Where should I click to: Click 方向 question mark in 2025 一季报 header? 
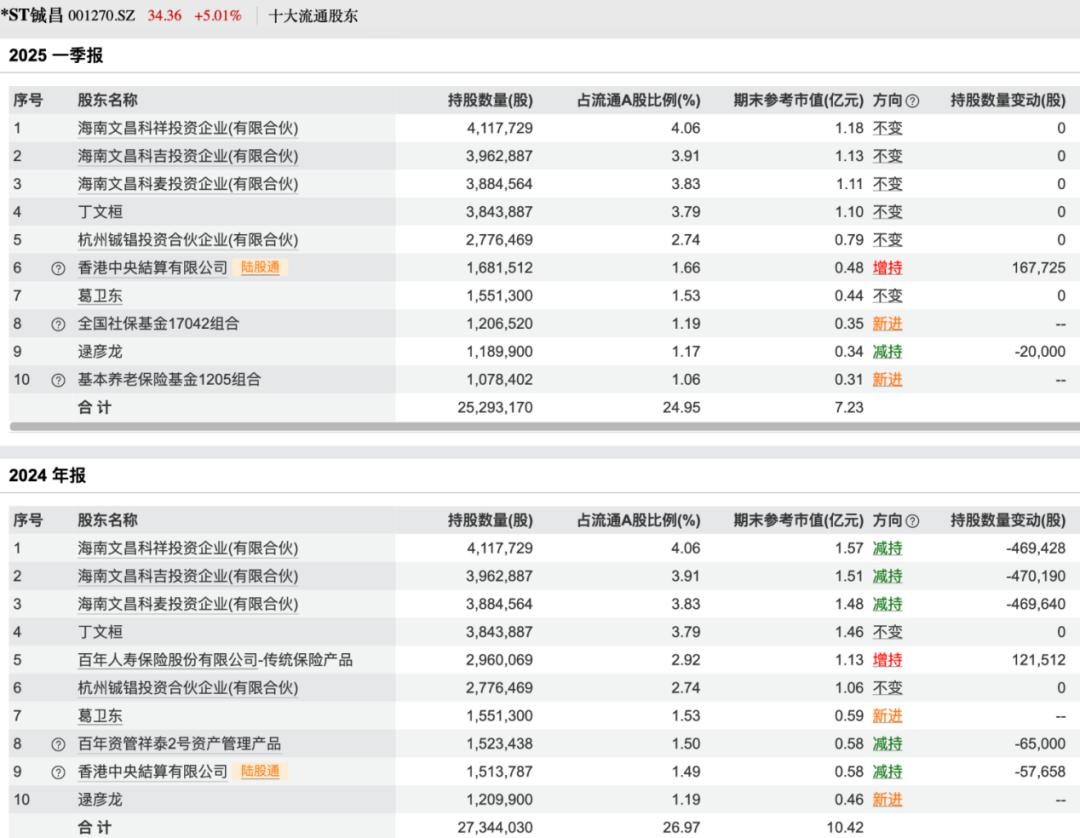tap(912, 101)
